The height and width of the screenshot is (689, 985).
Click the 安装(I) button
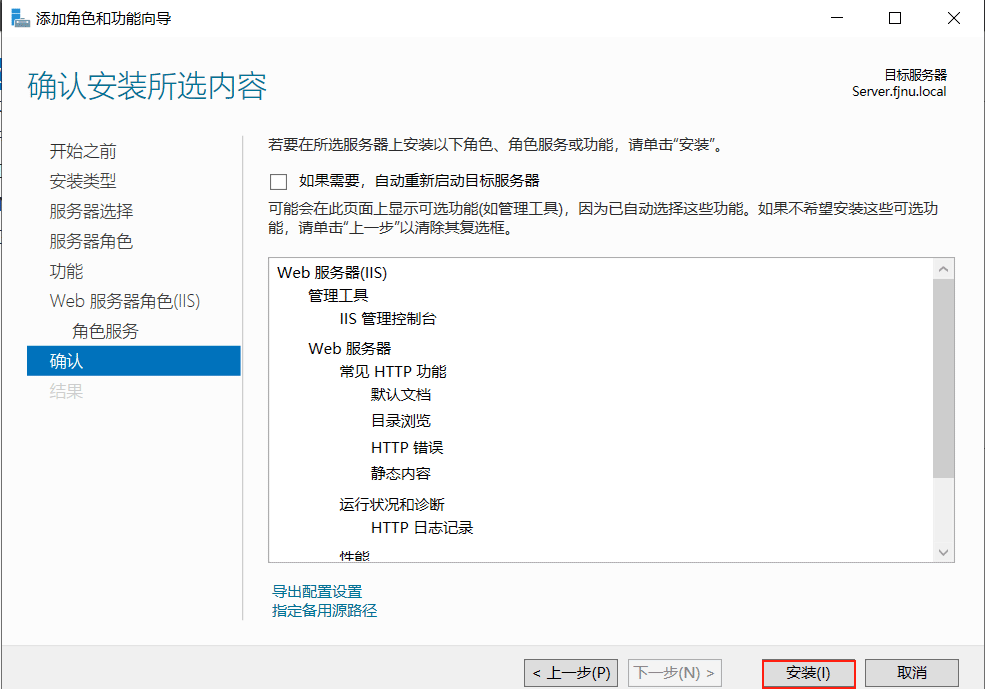(x=808, y=672)
